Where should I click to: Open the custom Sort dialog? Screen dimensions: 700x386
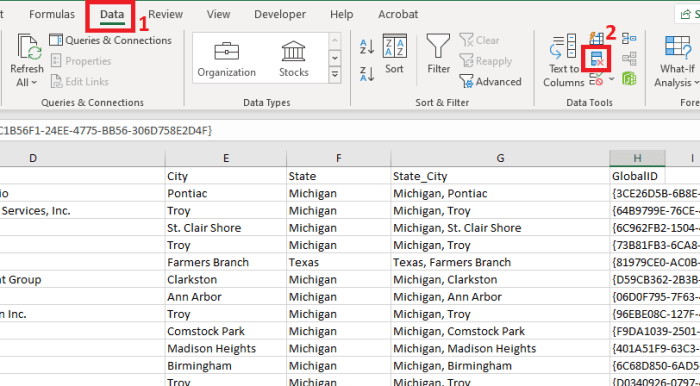click(x=395, y=54)
